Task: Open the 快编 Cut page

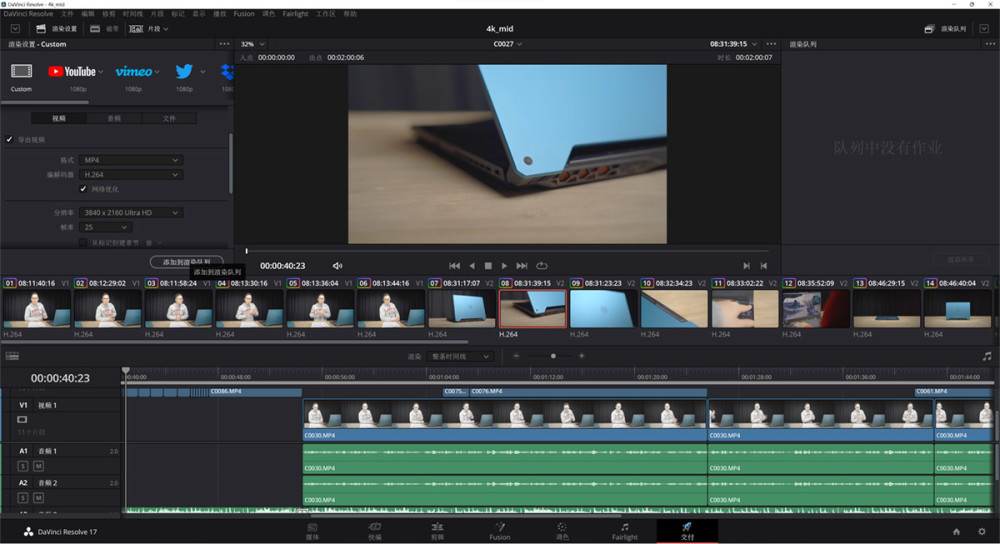Action: tap(375, 531)
